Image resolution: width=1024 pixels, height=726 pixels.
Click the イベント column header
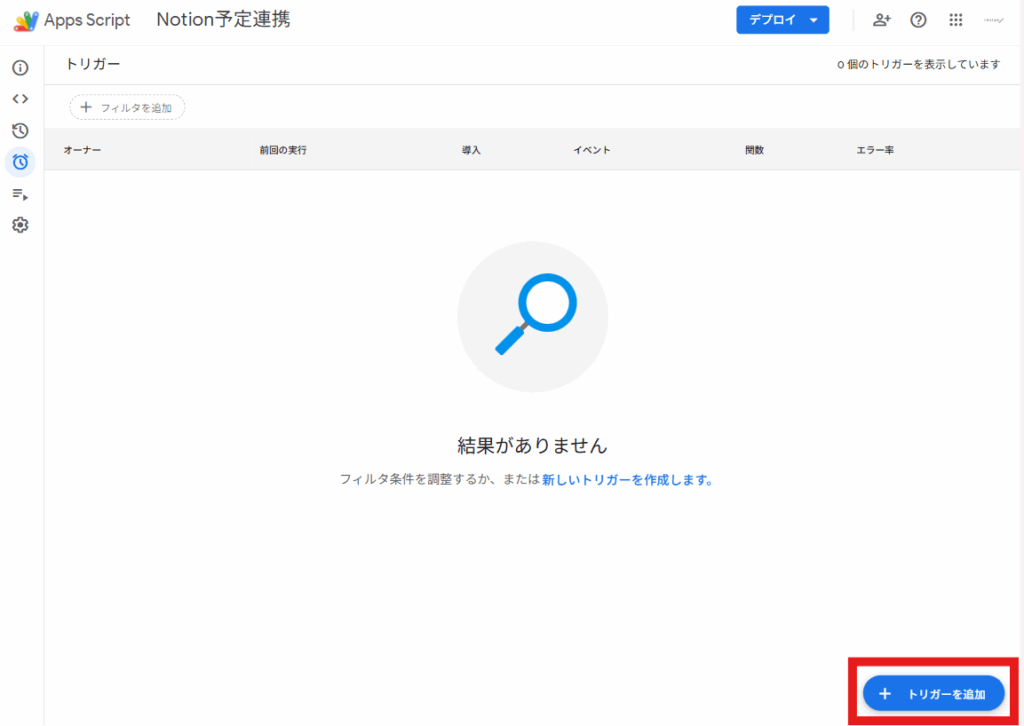[592, 150]
